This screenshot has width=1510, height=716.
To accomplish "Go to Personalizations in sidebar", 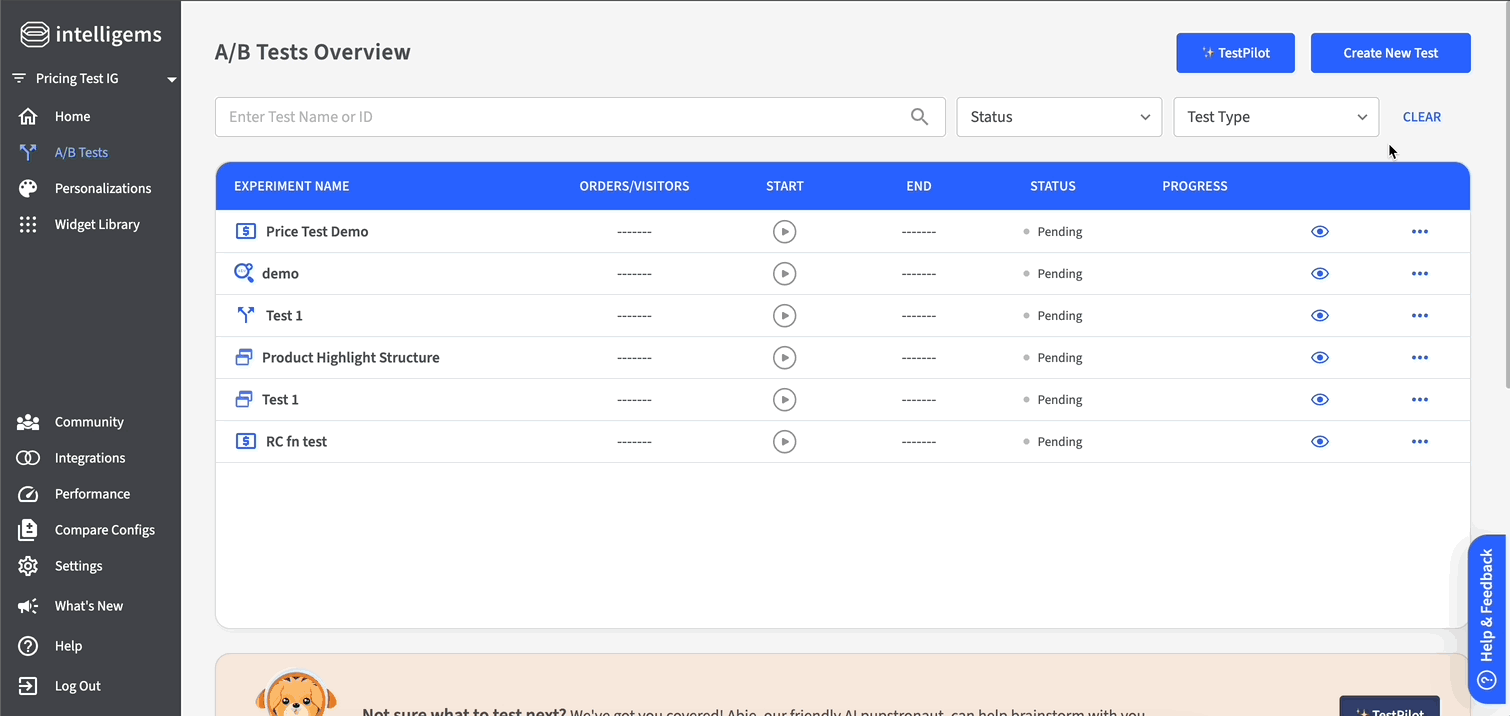I will (x=102, y=189).
